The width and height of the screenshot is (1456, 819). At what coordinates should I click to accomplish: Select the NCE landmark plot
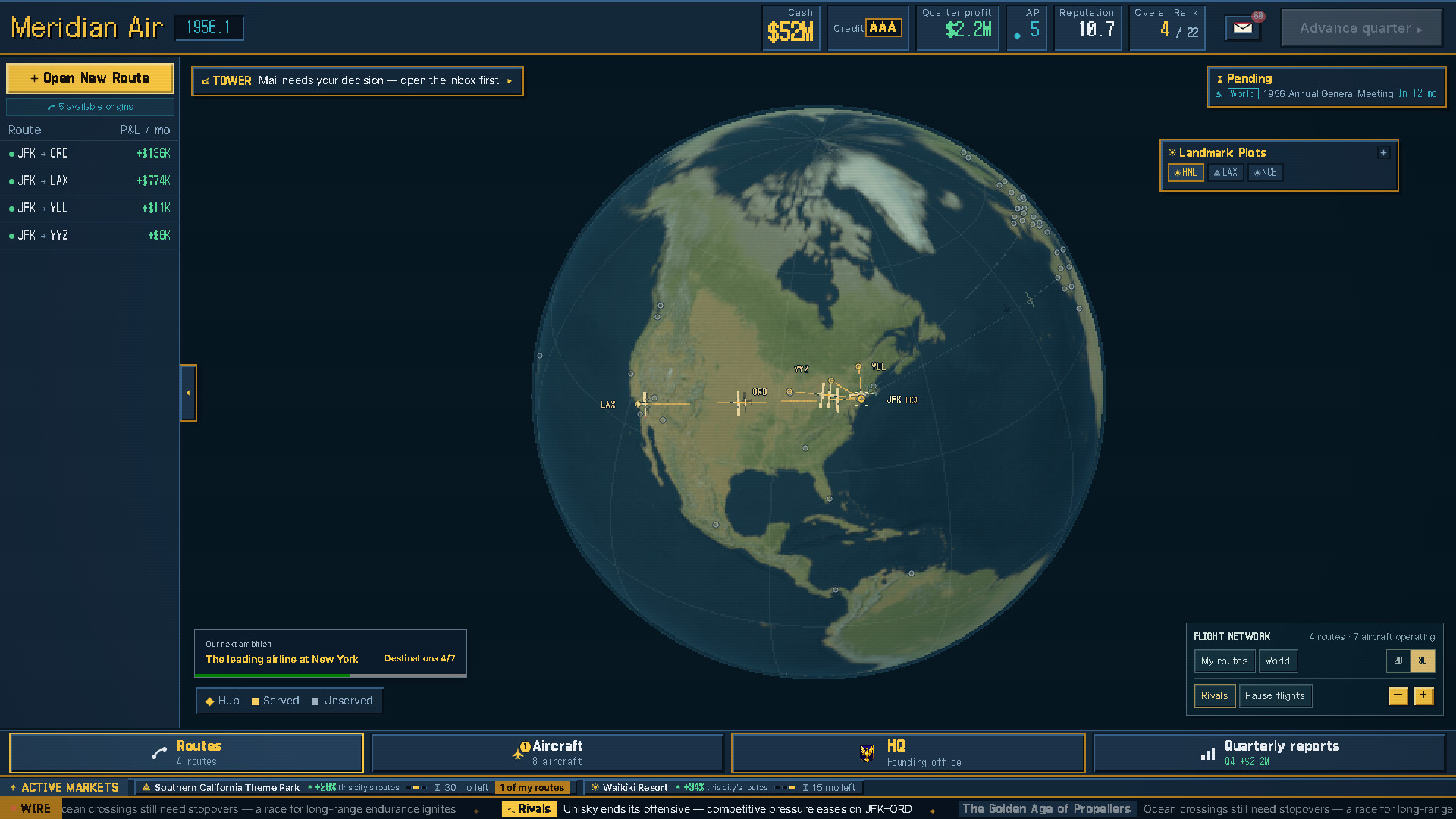click(x=1266, y=172)
